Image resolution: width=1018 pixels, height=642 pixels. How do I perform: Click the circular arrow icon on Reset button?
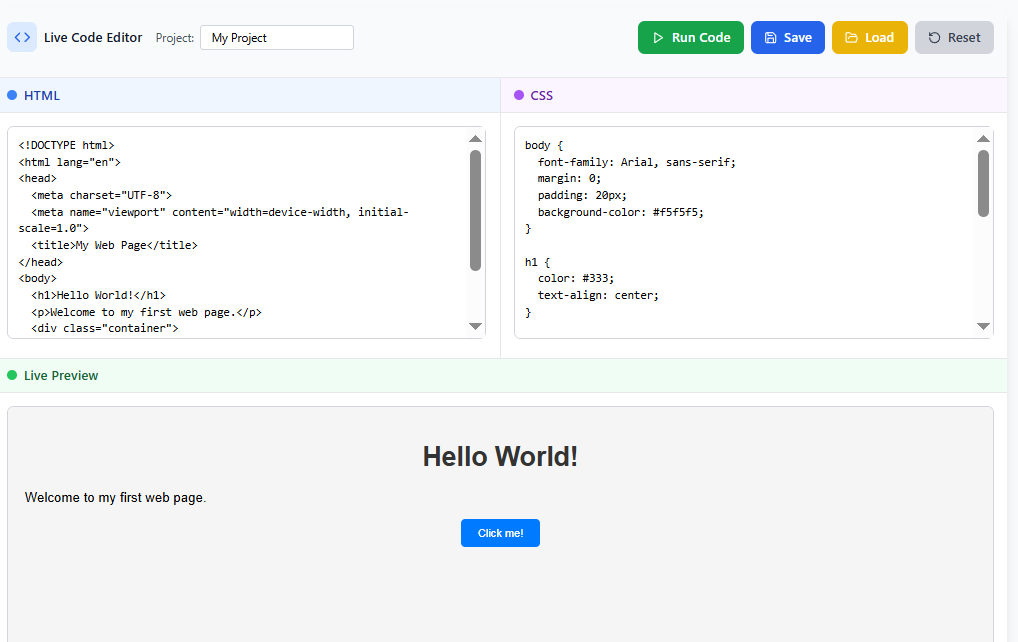click(934, 37)
